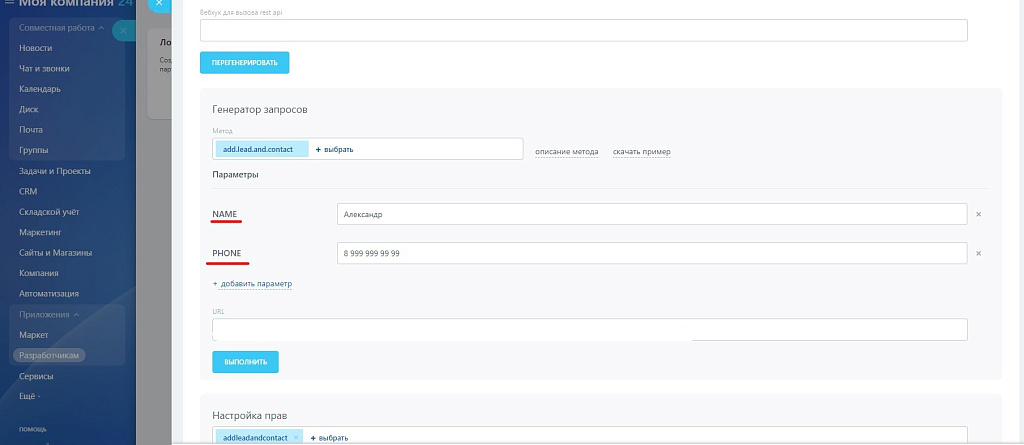Click the 'скачать пример' link

pos(641,152)
